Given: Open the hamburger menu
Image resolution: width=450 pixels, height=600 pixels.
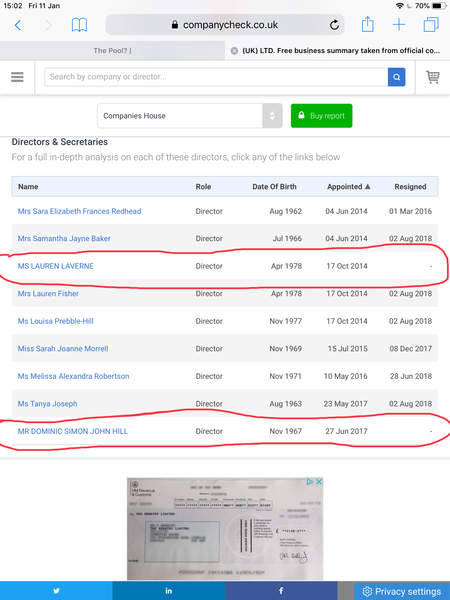Looking at the screenshot, I should tap(17, 77).
